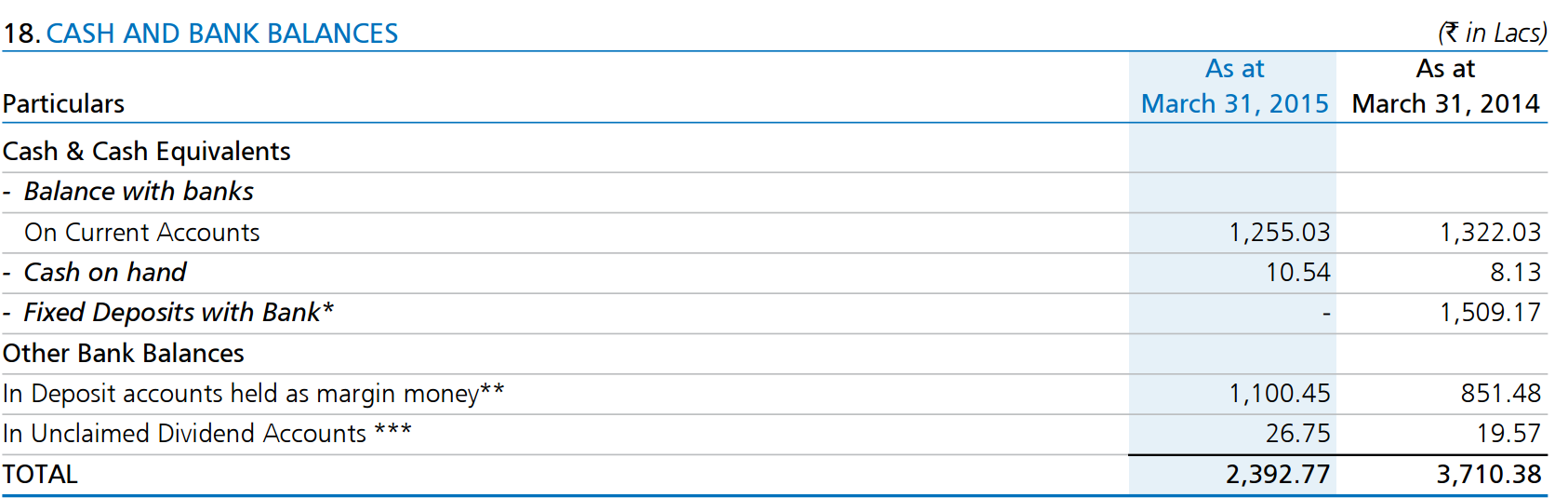Click the 26.75 unclaimed dividend value
Screen dimensions: 1568x498
[x=1298, y=433]
